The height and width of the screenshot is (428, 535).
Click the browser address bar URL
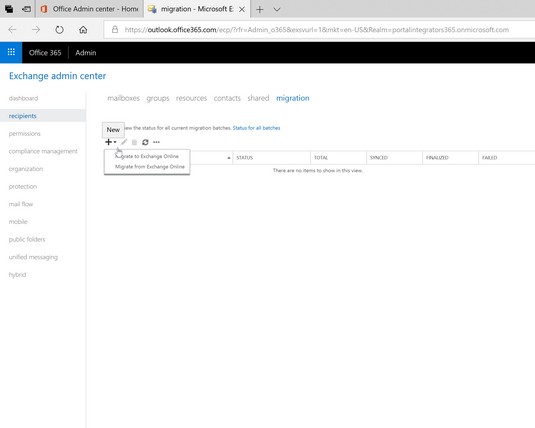point(317,30)
